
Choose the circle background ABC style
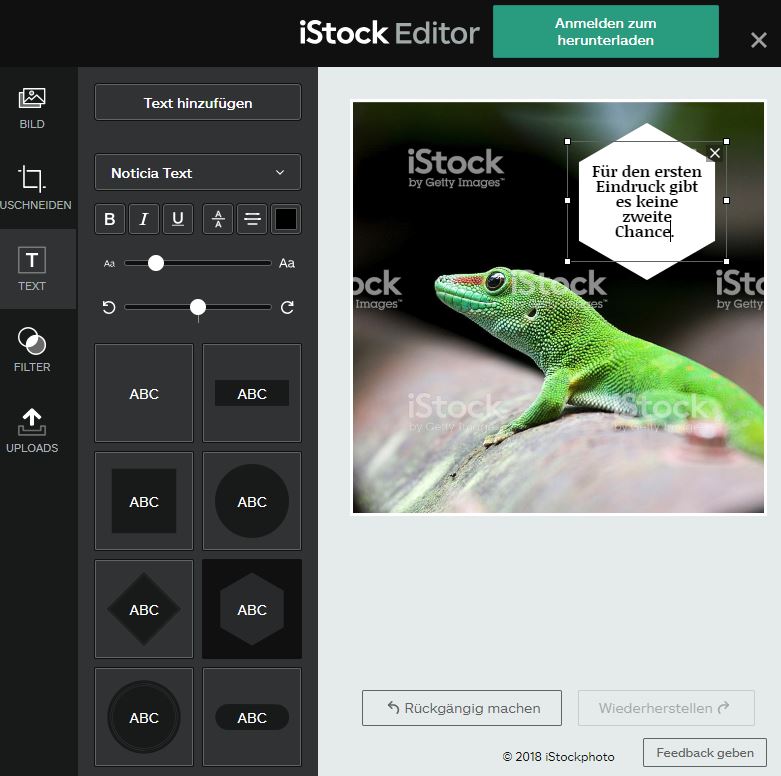[x=252, y=501]
